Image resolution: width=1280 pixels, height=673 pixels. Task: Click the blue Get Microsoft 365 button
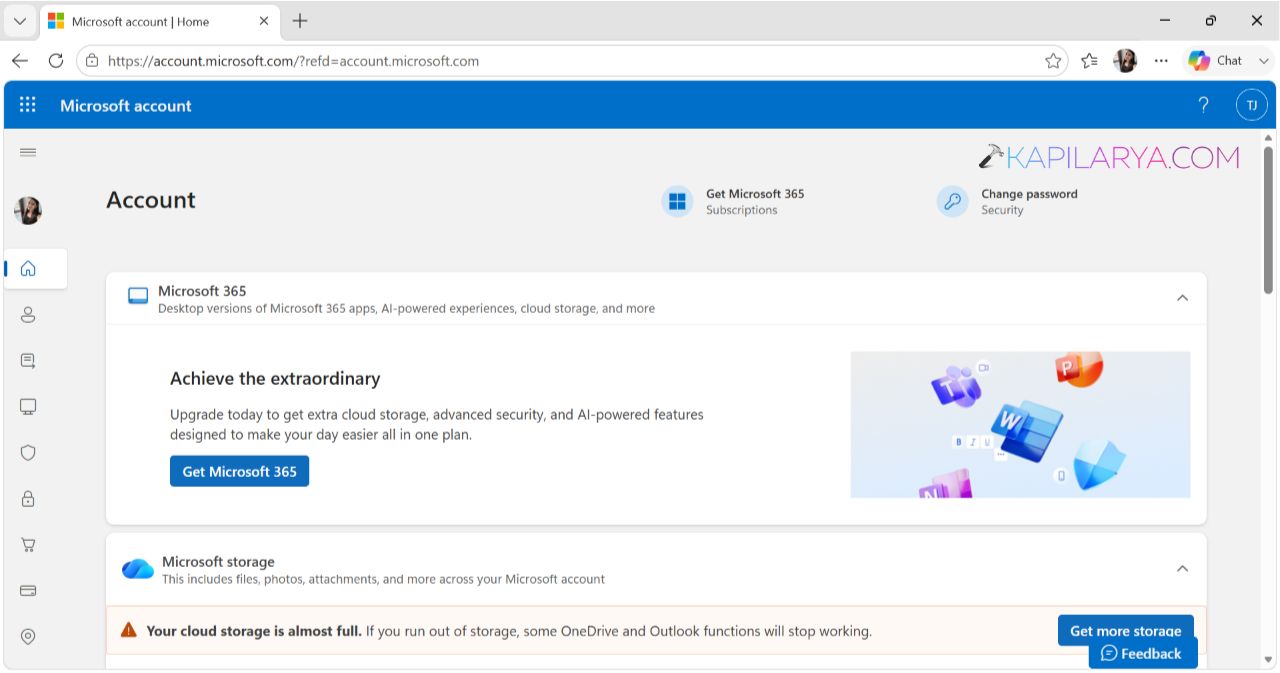239,471
